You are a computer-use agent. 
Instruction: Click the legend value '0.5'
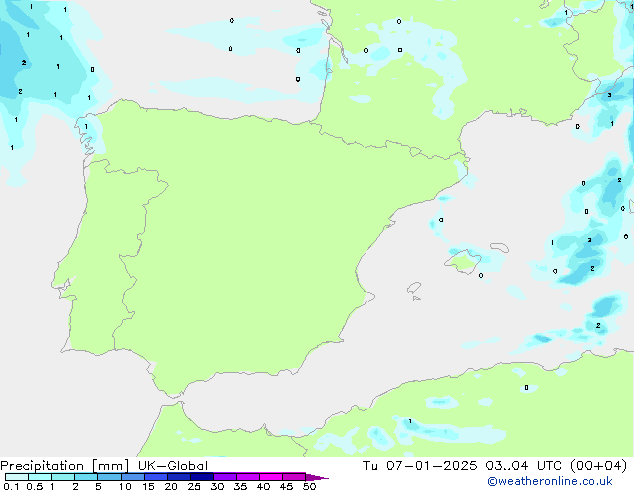click(34, 486)
